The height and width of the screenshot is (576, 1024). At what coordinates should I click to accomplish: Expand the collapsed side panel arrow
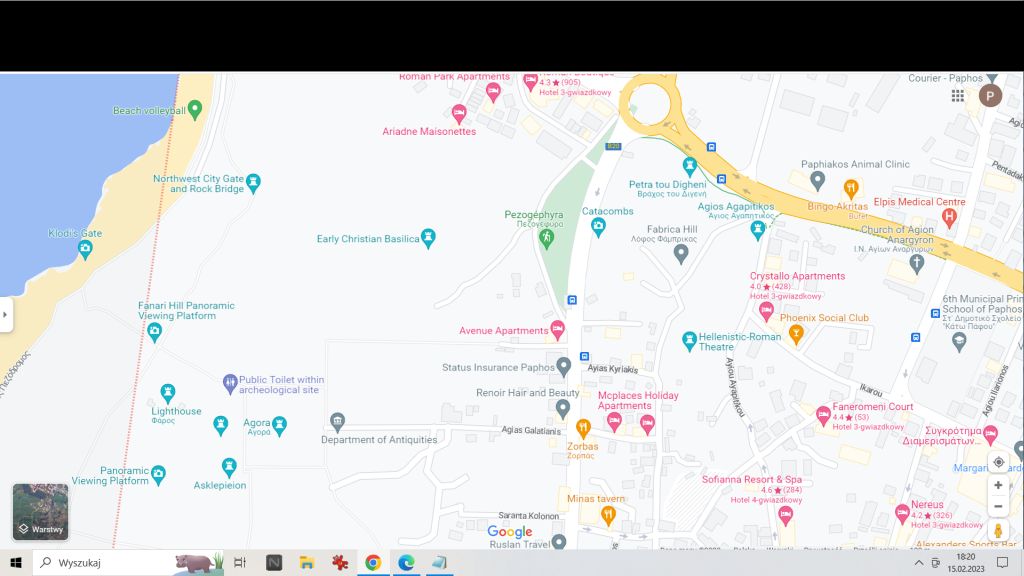[5, 314]
